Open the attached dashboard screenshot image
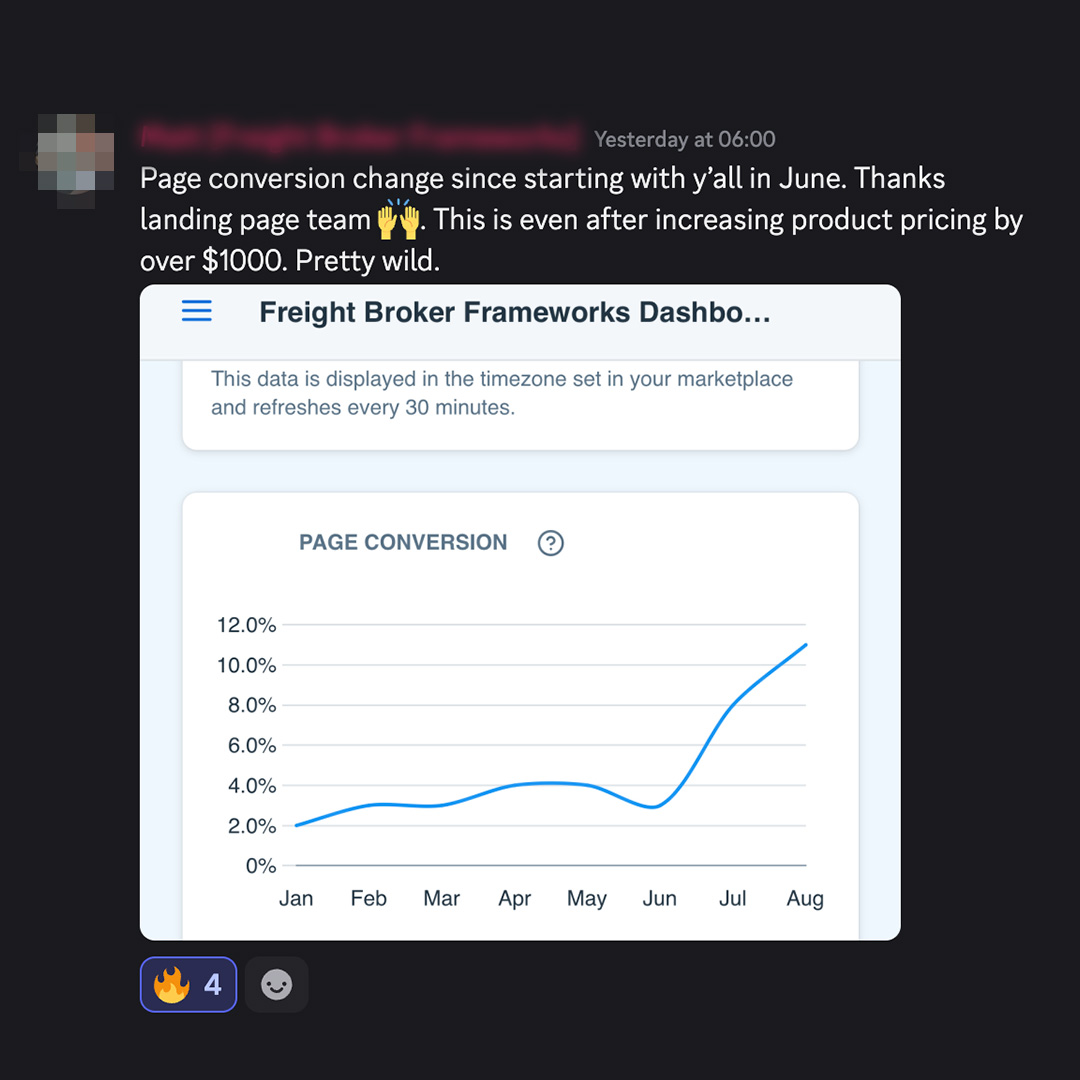The width and height of the screenshot is (1080, 1080). pos(520,612)
